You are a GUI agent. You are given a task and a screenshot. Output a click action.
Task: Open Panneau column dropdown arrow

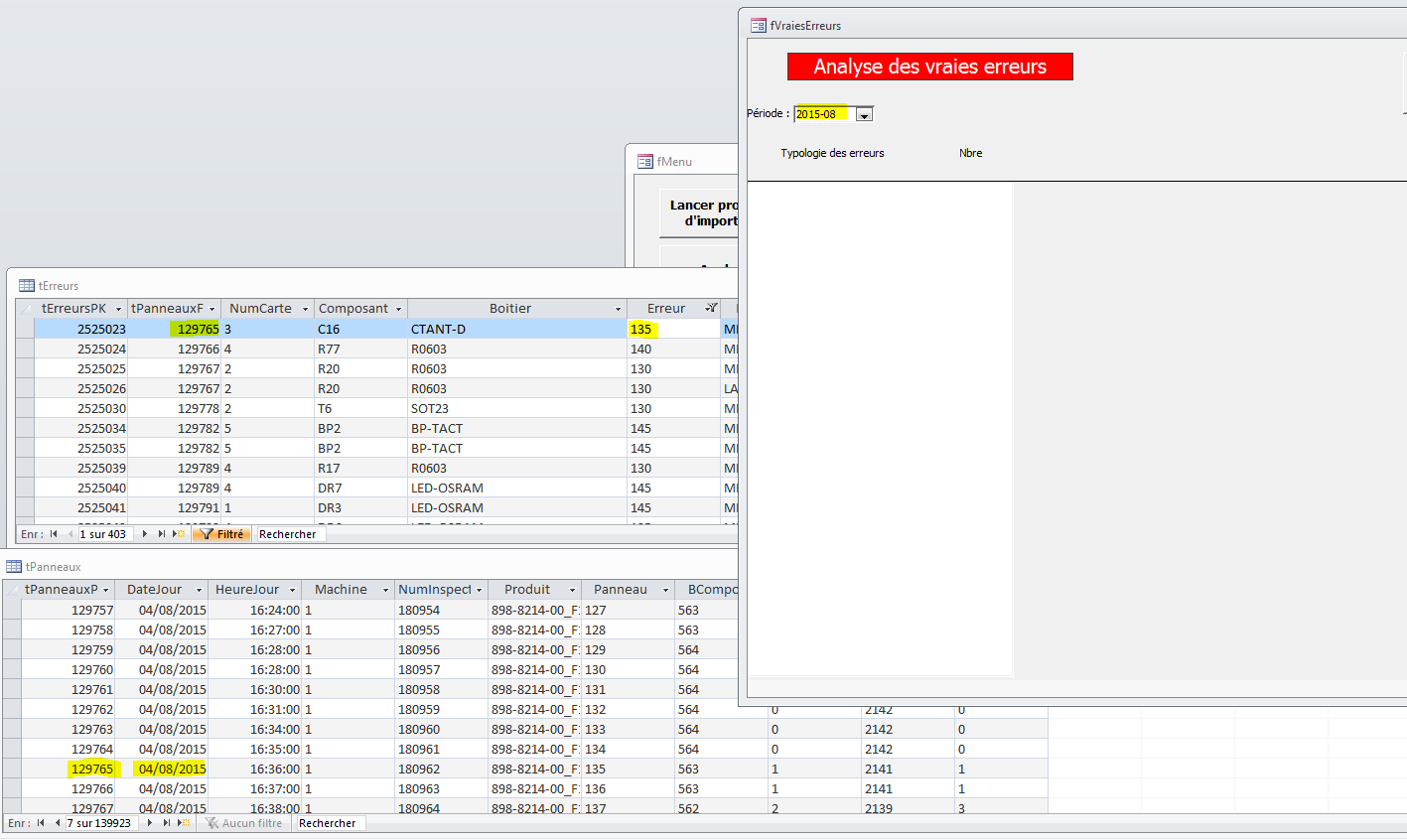pos(665,590)
